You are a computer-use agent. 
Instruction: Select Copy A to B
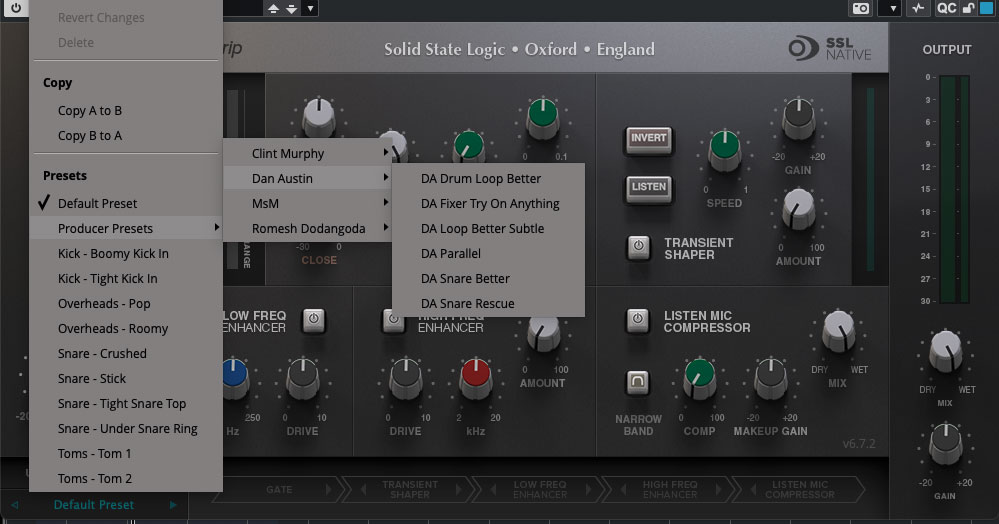126,110
